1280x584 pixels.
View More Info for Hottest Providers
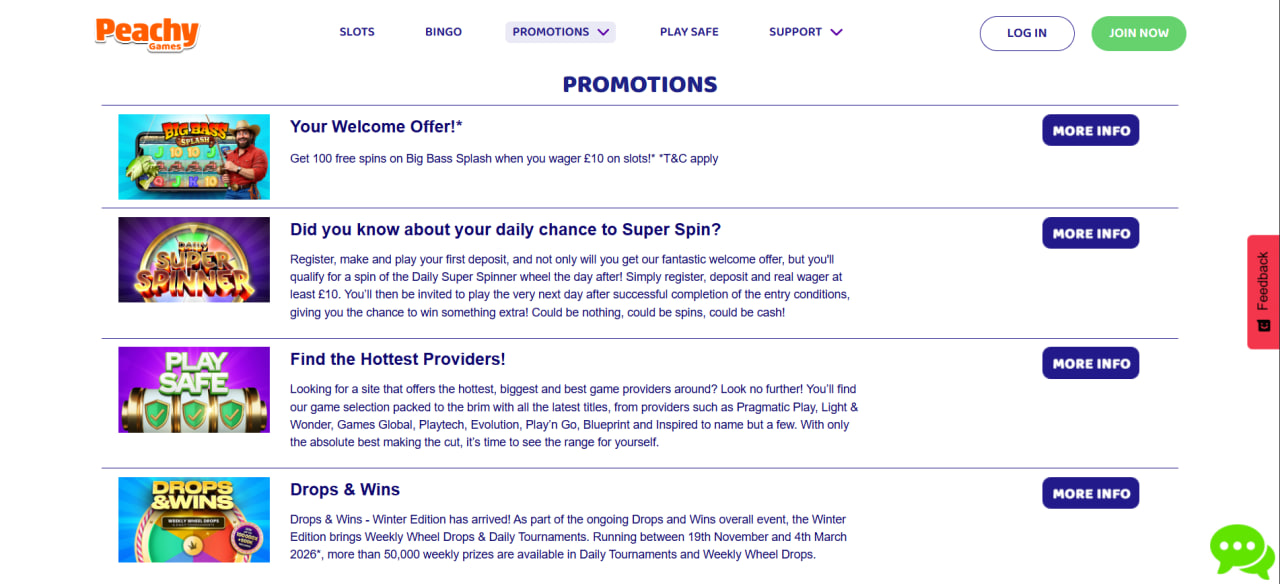click(x=1090, y=363)
